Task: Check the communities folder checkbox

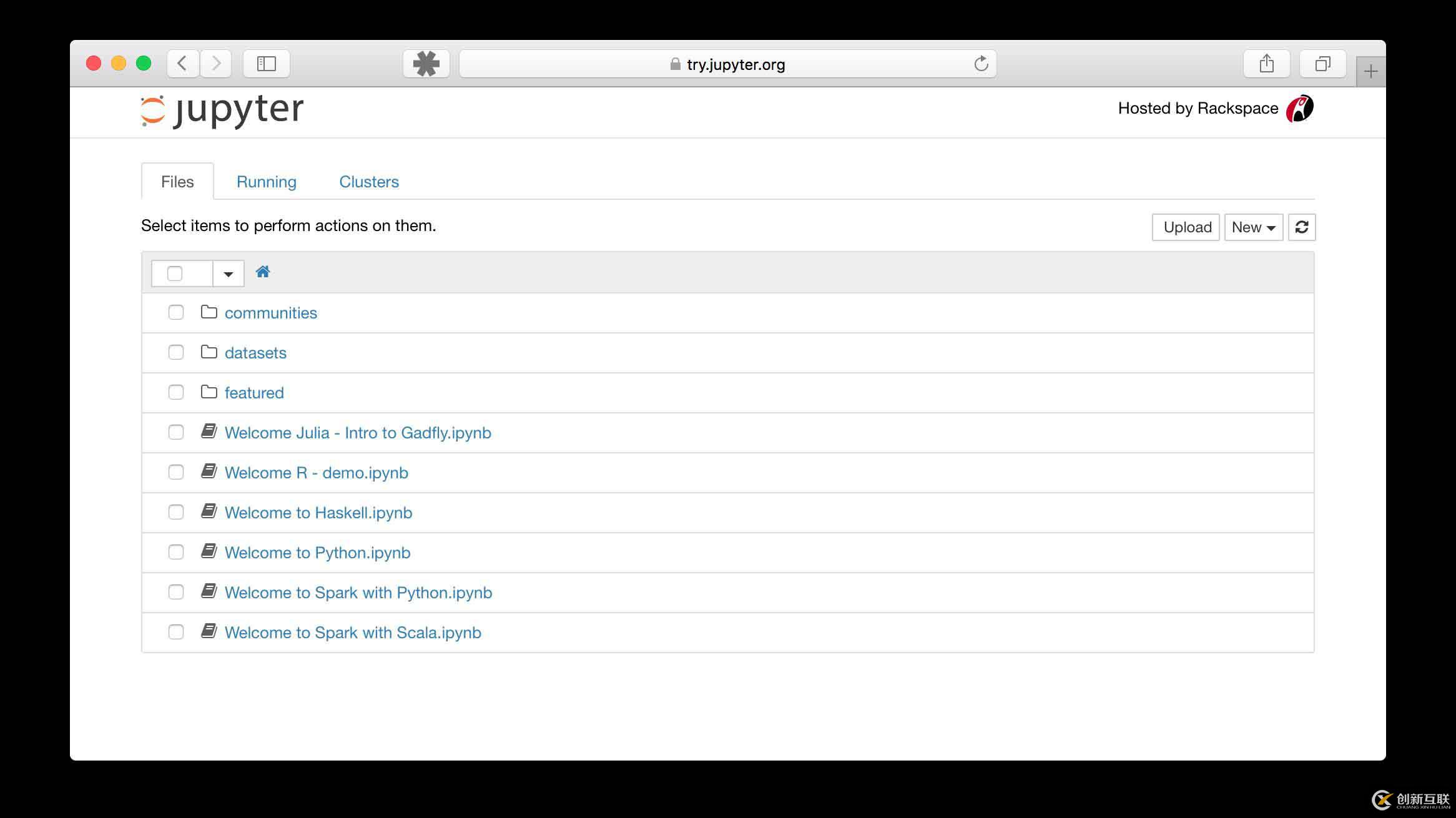Action: tap(176, 312)
